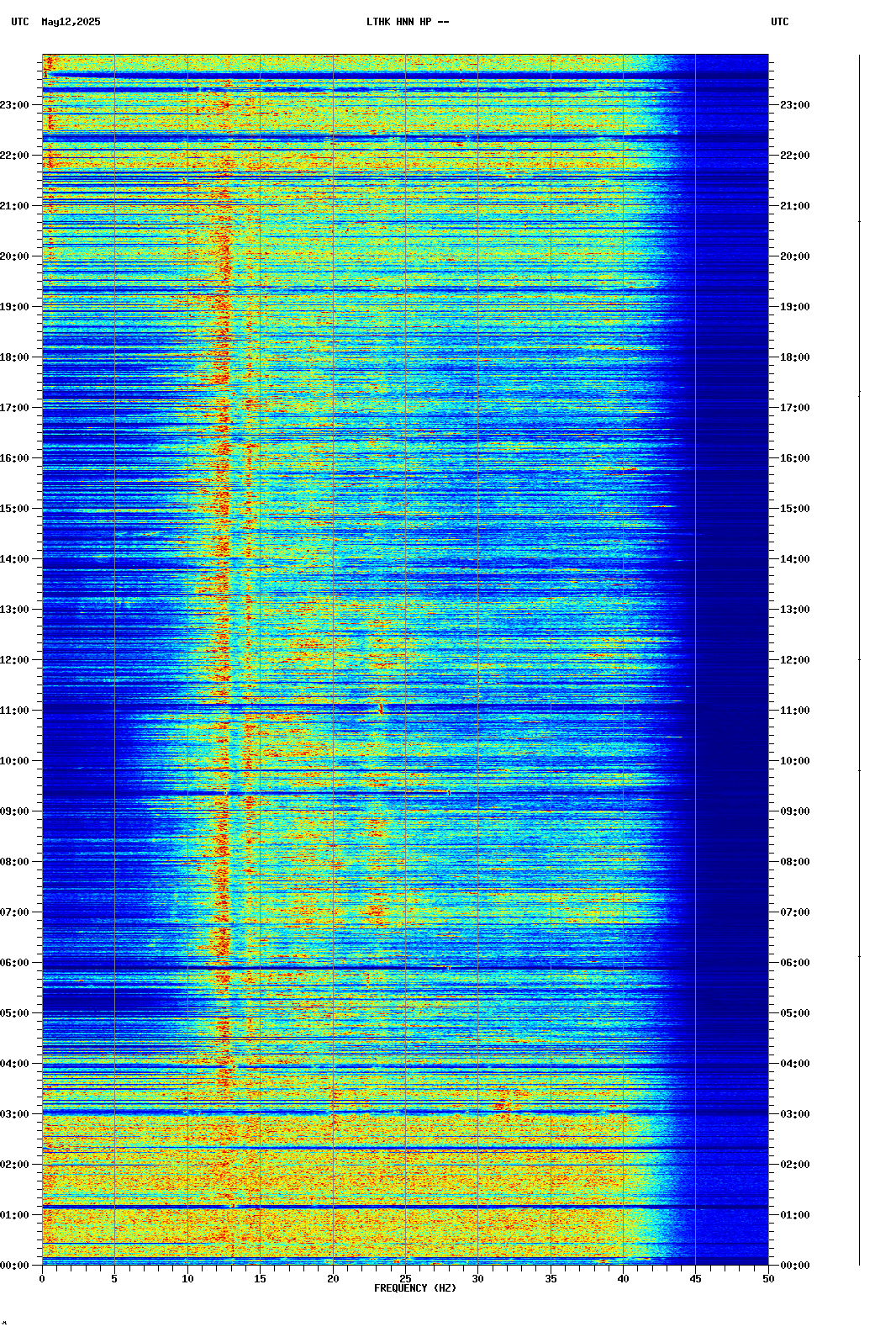896x1332 pixels.
Task: Select the UTC label beside the date
Action: [x=20, y=22]
